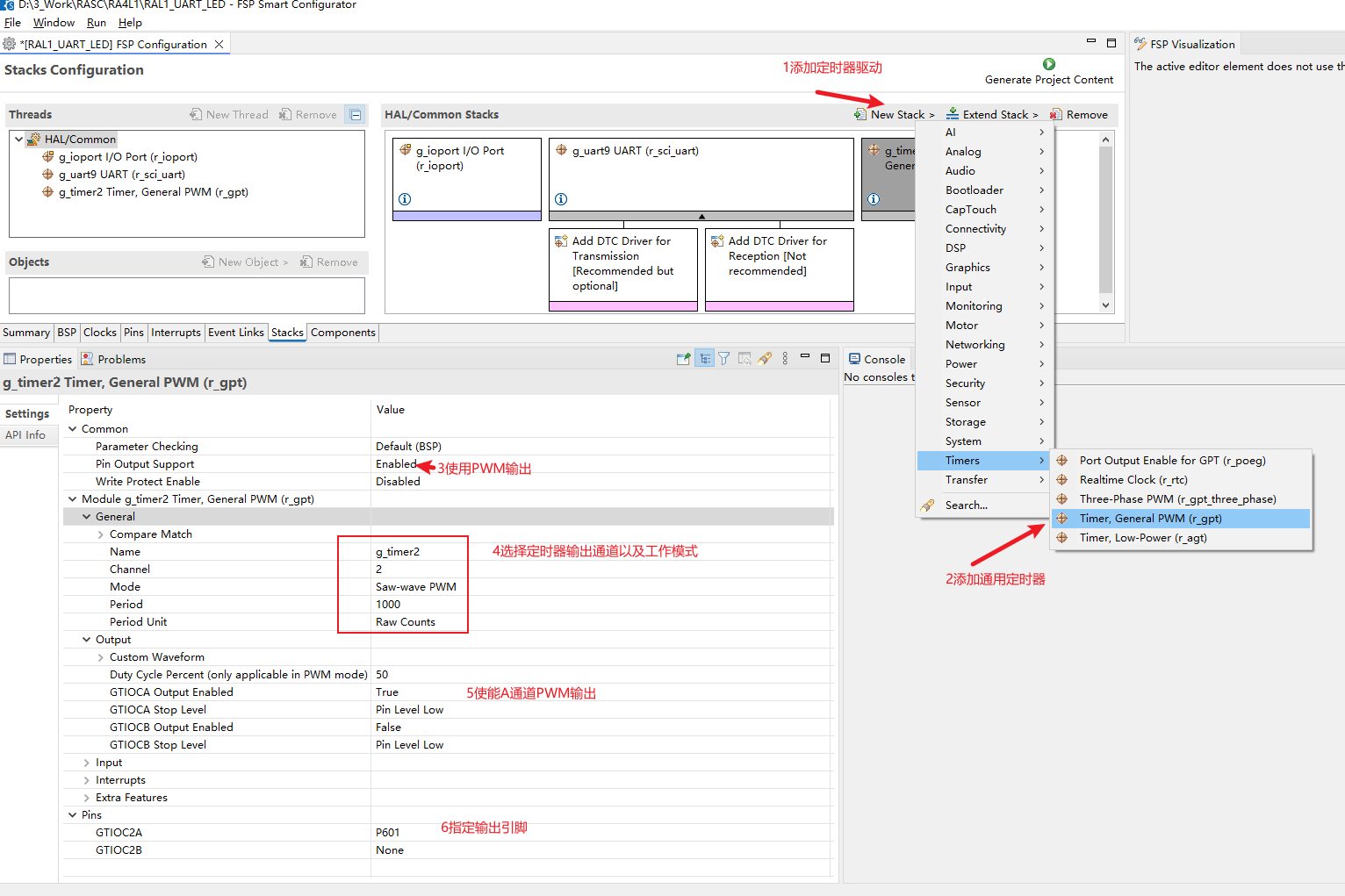The image size is (1345, 896).
Task: Collapse the Pins property group
Action: coord(73,815)
